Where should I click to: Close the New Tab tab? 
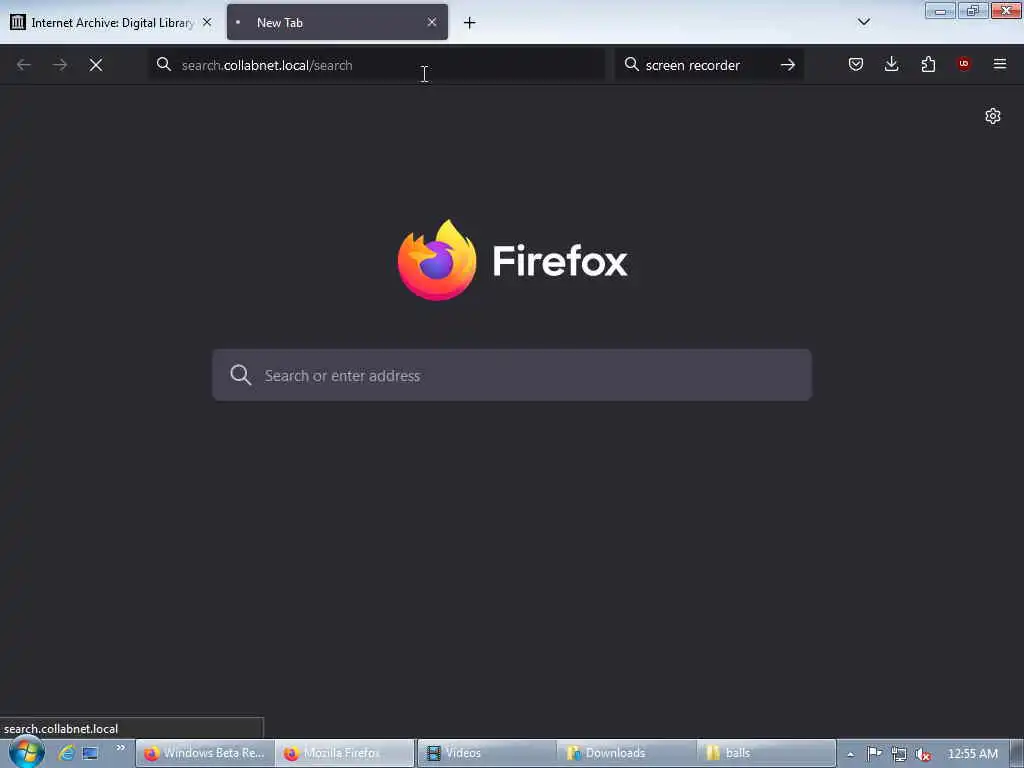click(x=432, y=22)
